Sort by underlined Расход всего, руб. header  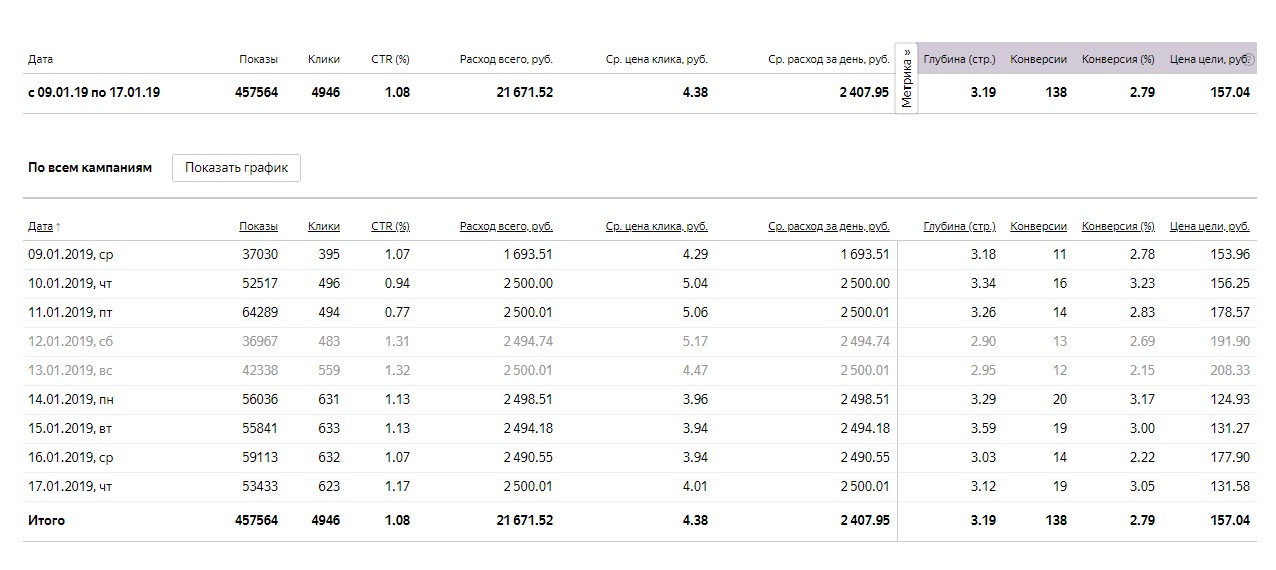point(506,227)
